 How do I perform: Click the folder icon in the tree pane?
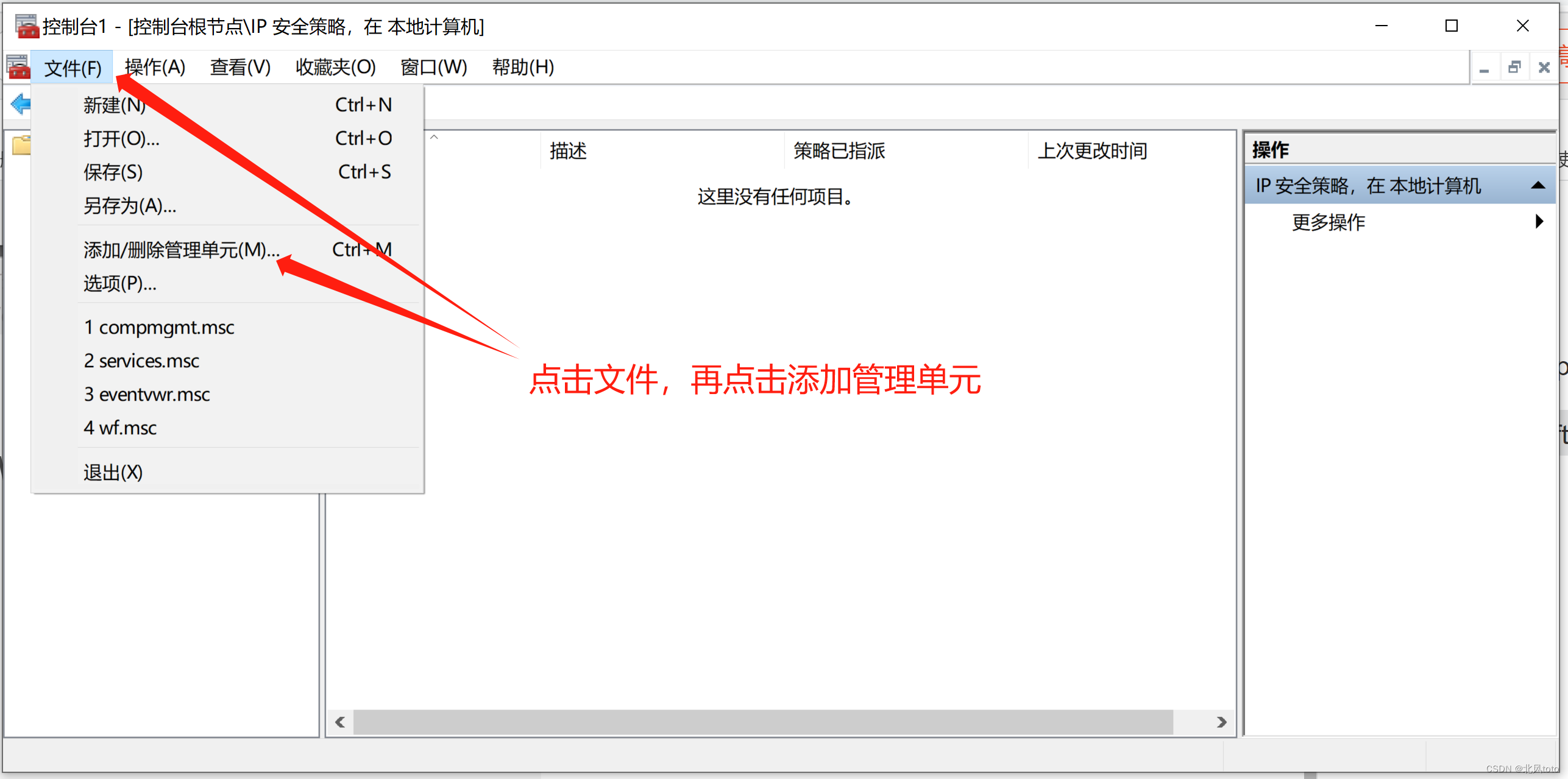point(21,146)
